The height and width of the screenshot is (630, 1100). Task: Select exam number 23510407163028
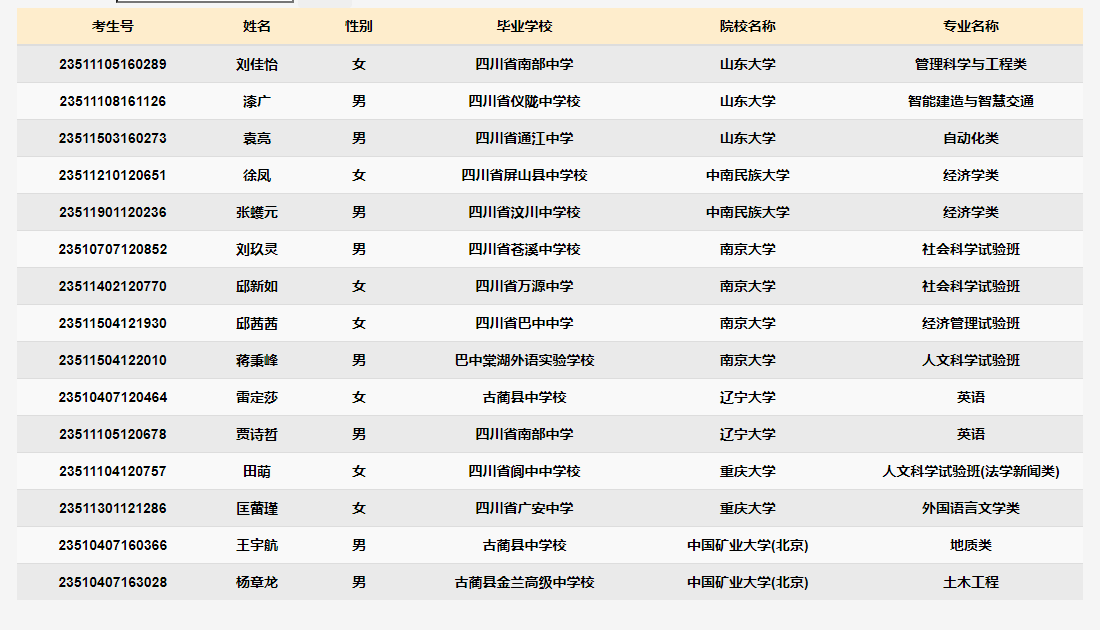tap(113, 583)
